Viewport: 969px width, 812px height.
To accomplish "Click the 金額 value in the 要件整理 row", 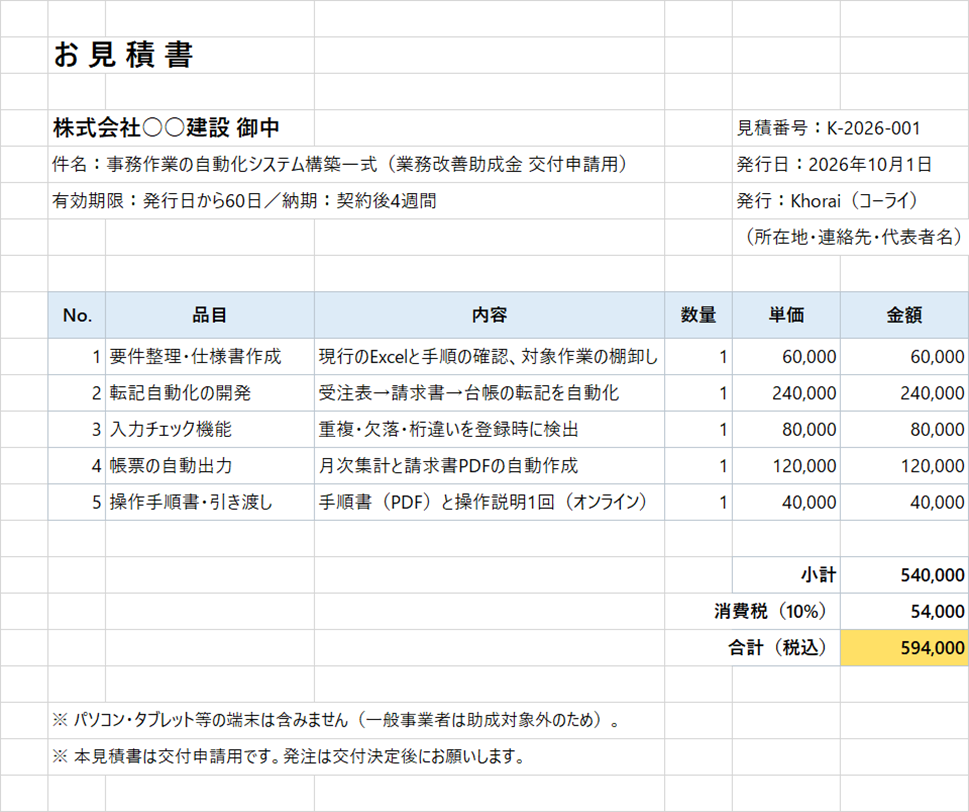I will (905, 357).
